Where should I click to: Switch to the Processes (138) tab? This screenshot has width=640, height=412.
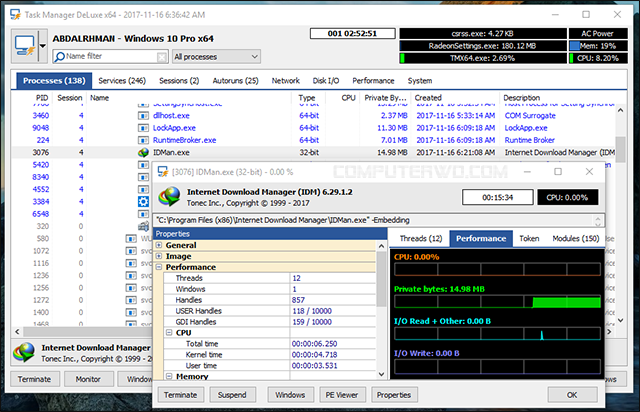[x=54, y=81]
